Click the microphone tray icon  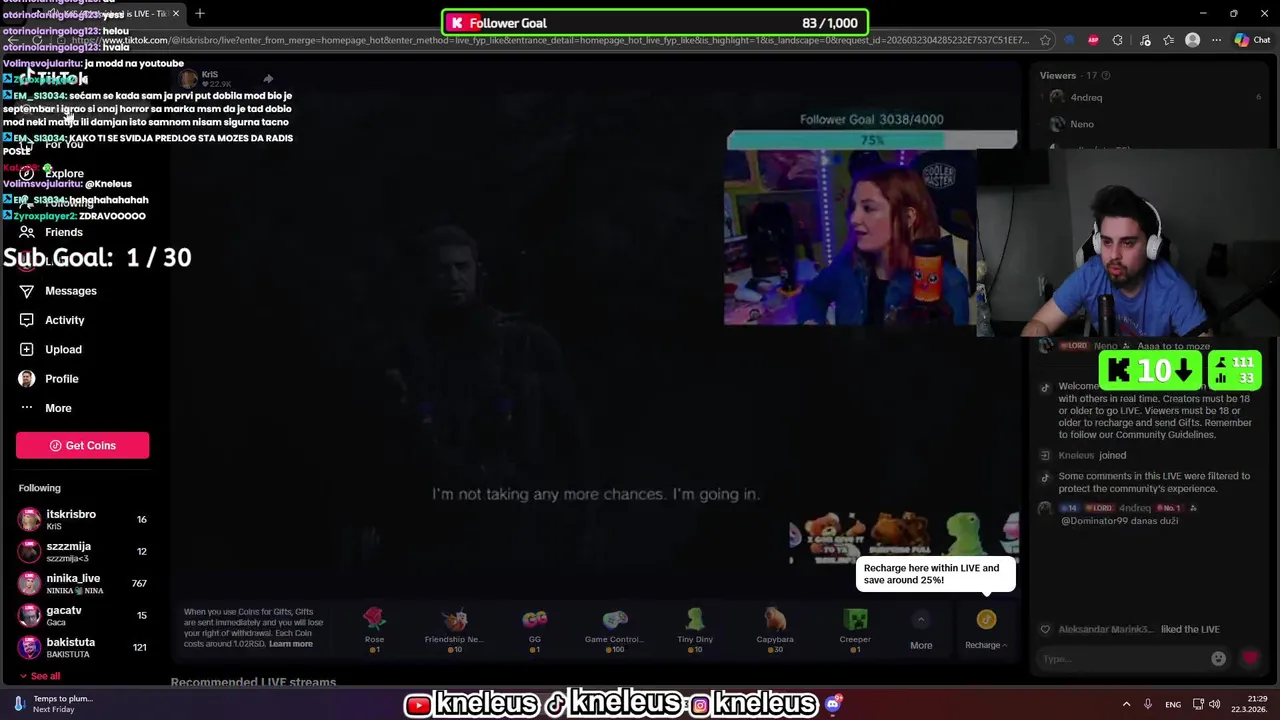coord(1148,704)
